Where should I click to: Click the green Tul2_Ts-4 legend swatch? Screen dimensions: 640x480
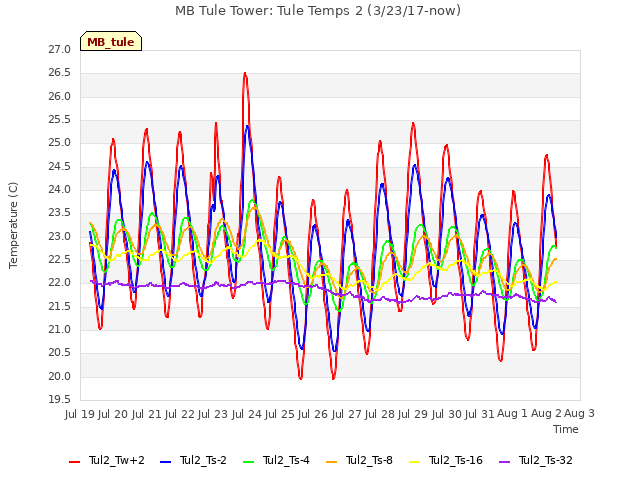click(248, 462)
